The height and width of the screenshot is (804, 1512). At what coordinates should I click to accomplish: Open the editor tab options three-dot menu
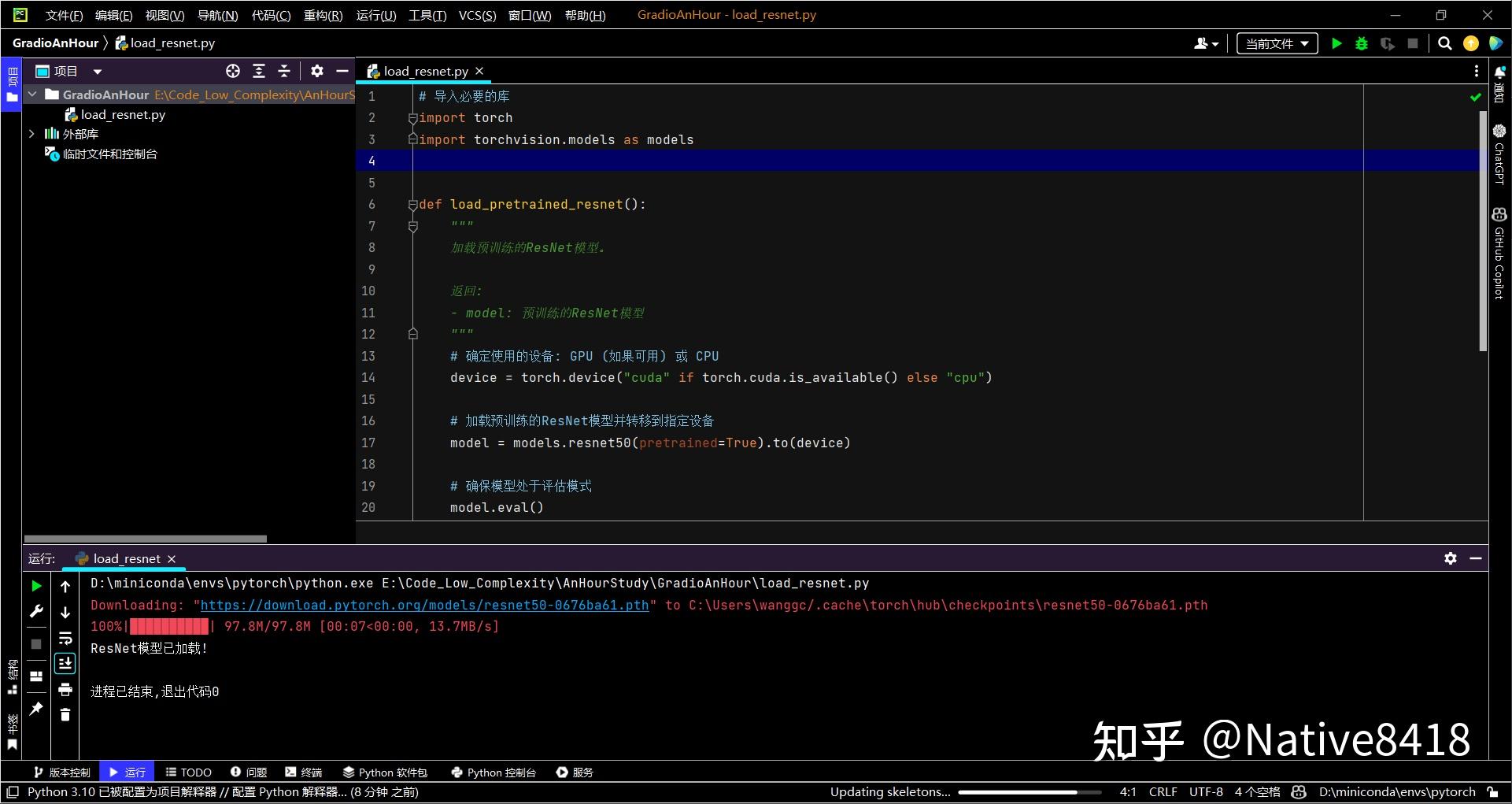[x=1476, y=71]
